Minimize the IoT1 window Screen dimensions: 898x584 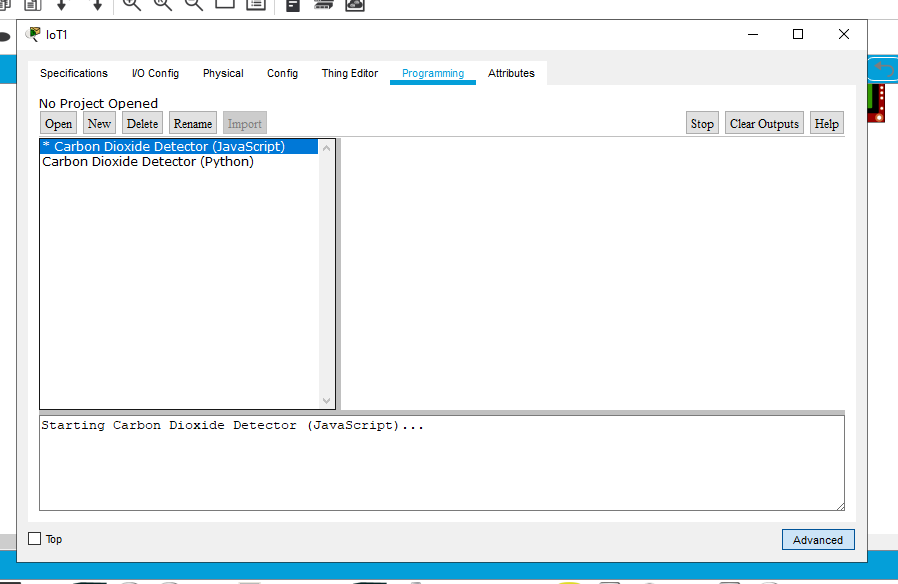click(x=753, y=34)
